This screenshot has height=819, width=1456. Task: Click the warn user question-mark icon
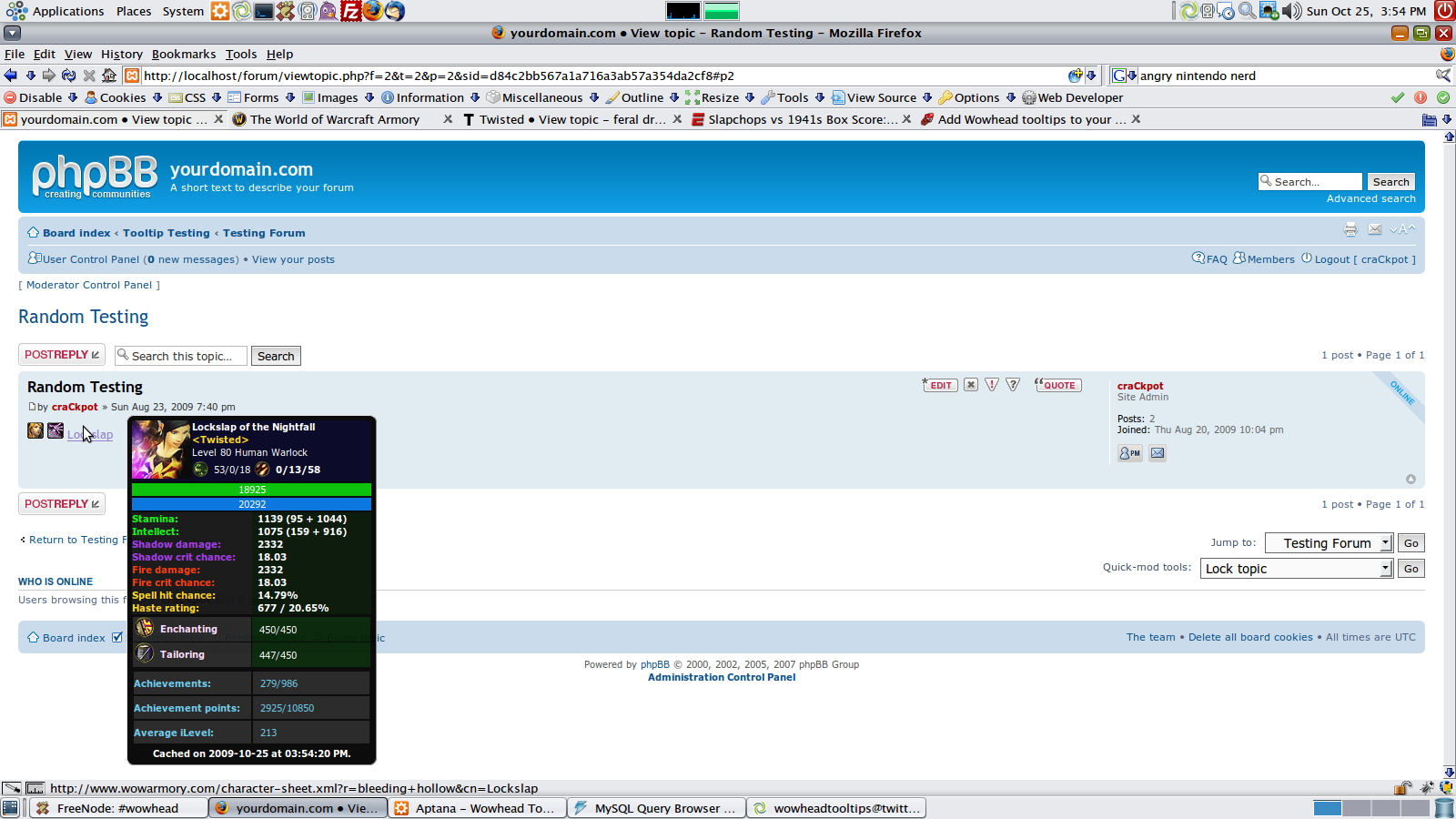tap(1013, 385)
